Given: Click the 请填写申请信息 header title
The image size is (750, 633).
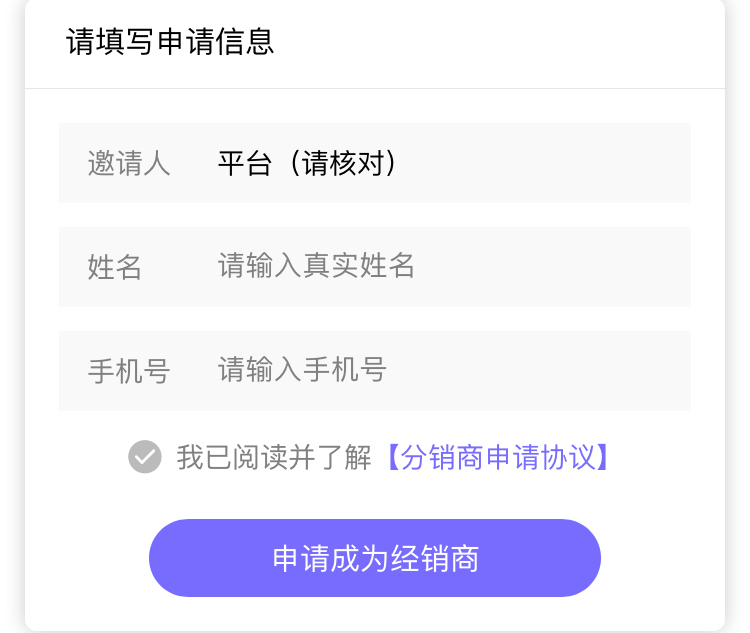Looking at the screenshot, I should (170, 42).
